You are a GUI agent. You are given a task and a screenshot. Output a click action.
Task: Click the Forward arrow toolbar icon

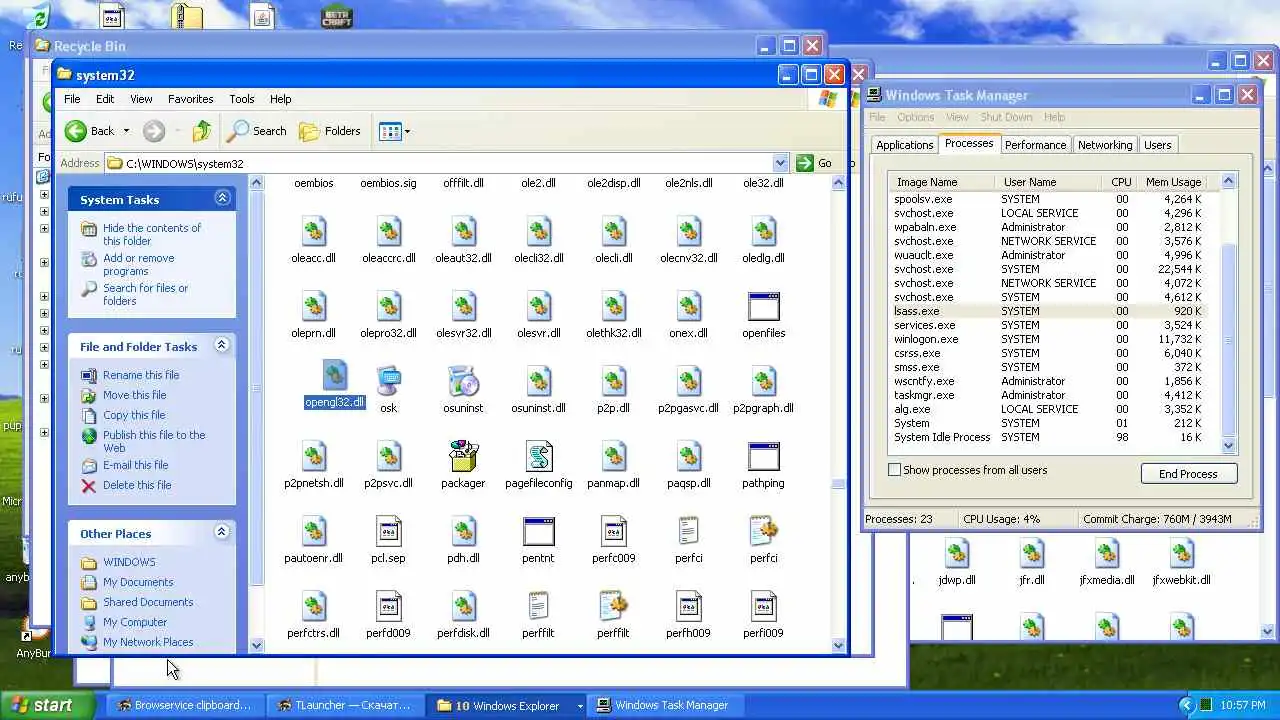[153, 131]
